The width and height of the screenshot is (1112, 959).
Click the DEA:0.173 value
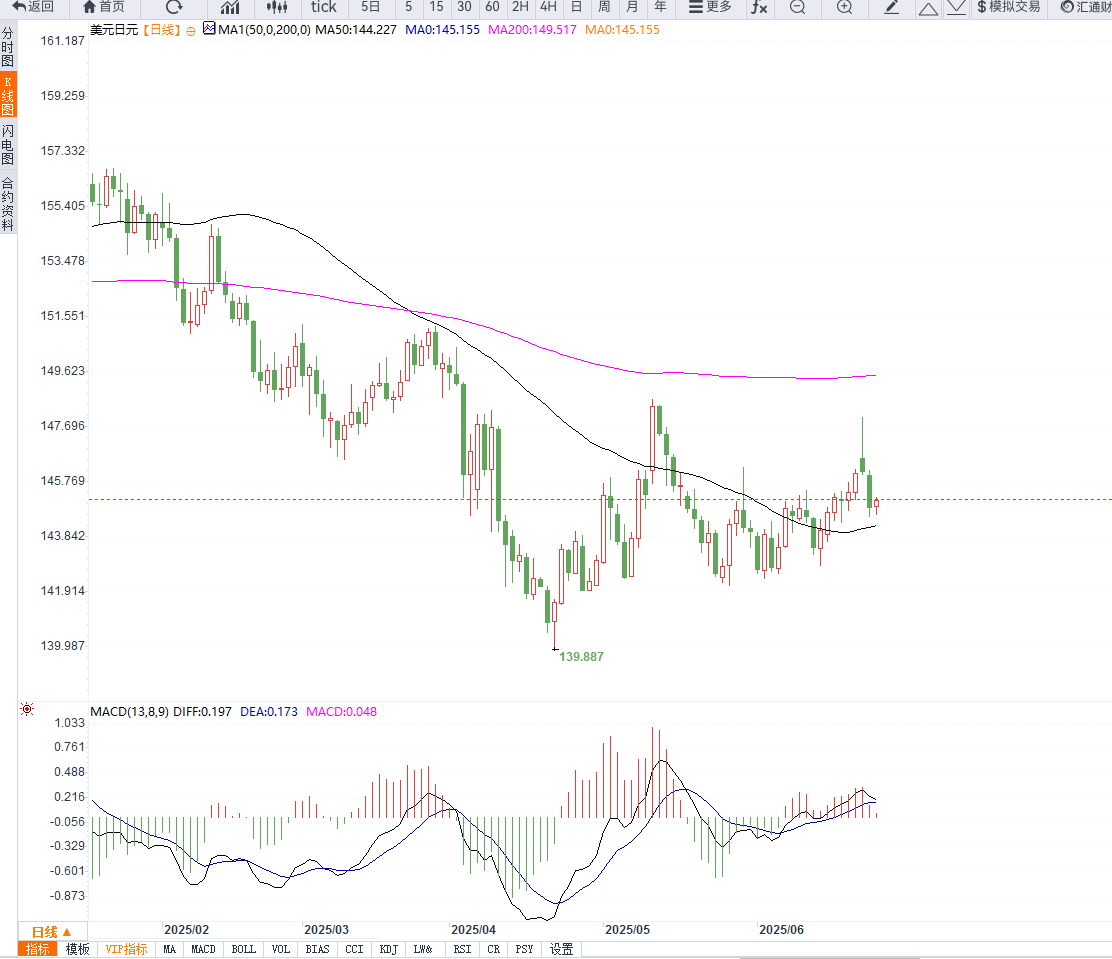tap(269, 711)
